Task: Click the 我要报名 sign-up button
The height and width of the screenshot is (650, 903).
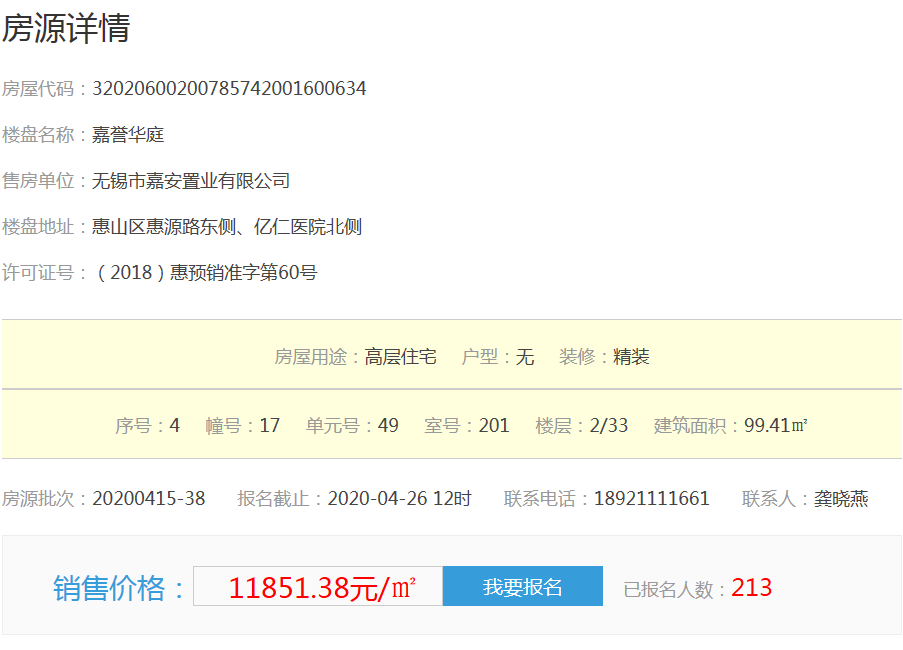Action: [x=522, y=587]
